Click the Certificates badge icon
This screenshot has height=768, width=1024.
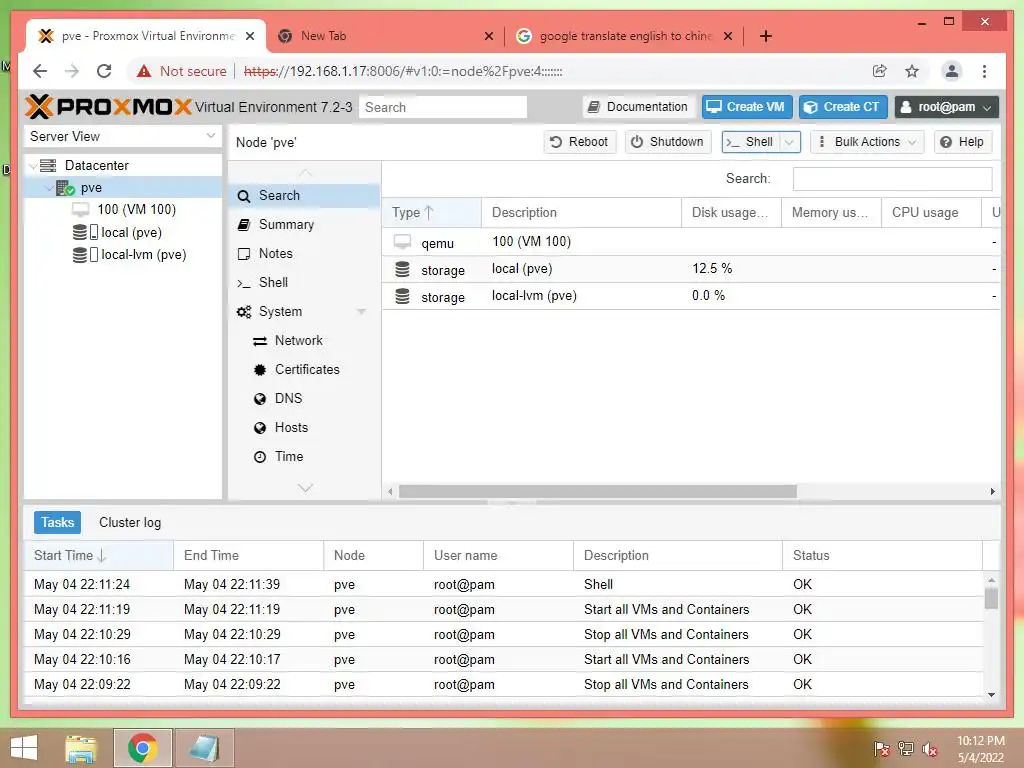(x=260, y=370)
